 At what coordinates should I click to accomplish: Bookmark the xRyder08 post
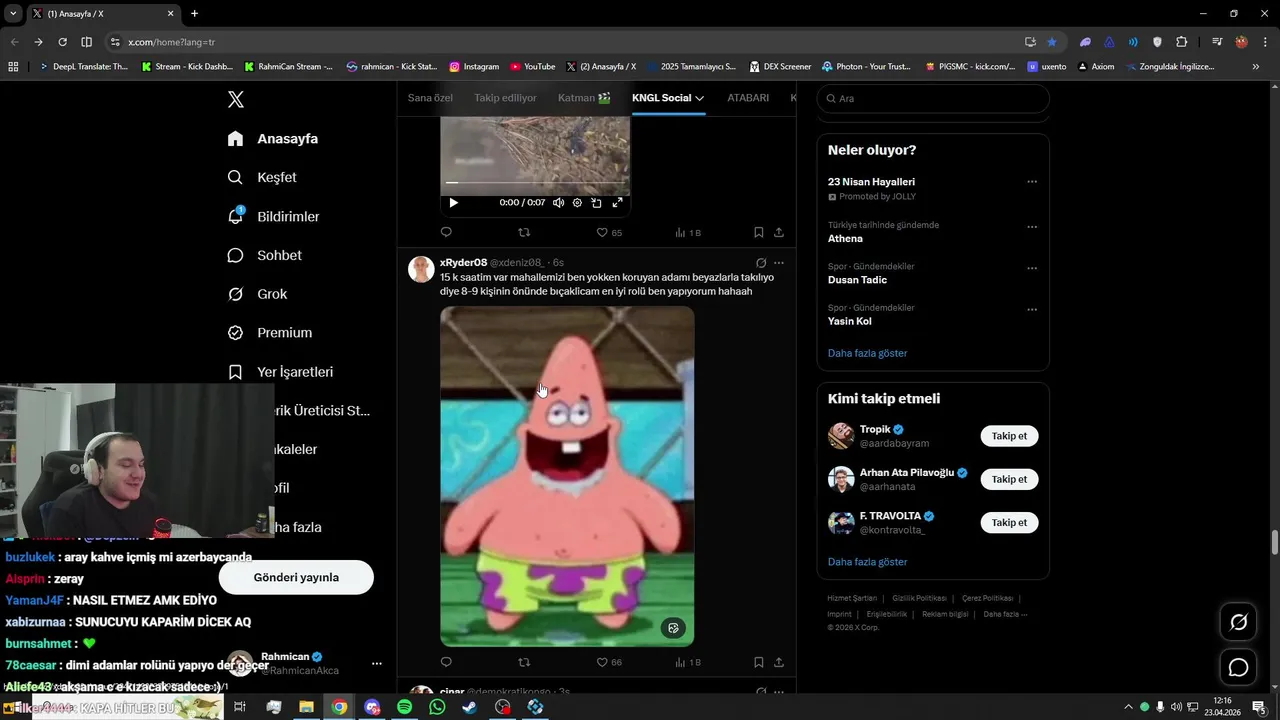click(758, 662)
